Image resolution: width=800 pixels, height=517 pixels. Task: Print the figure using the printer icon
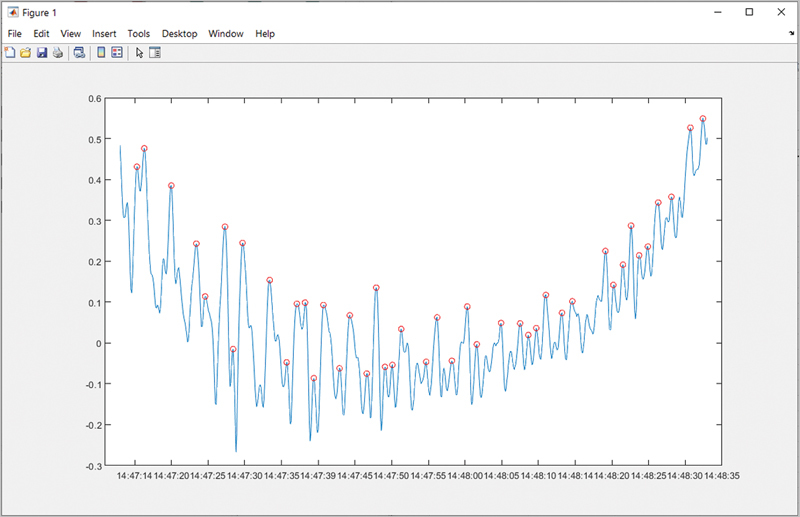click(58, 52)
